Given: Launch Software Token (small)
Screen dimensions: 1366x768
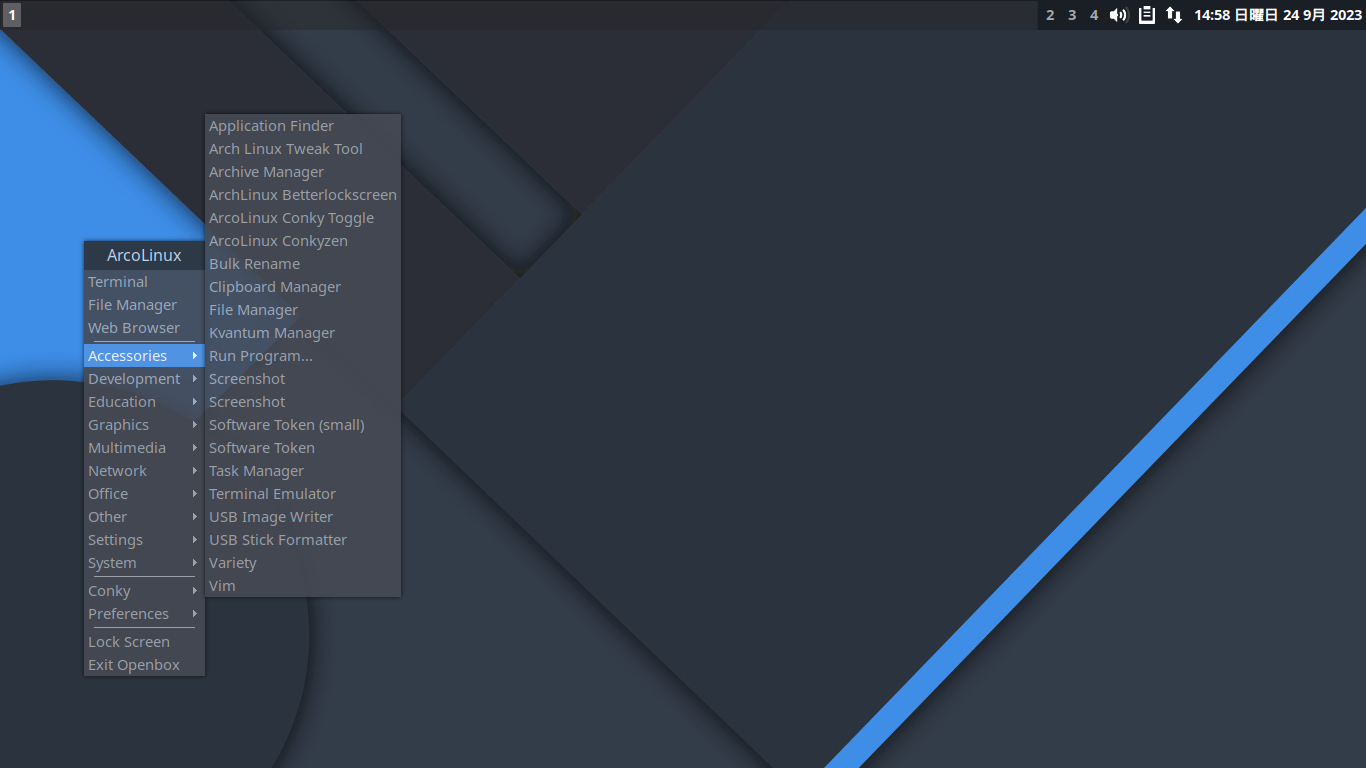Looking at the screenshot, I should pos(303,425).
